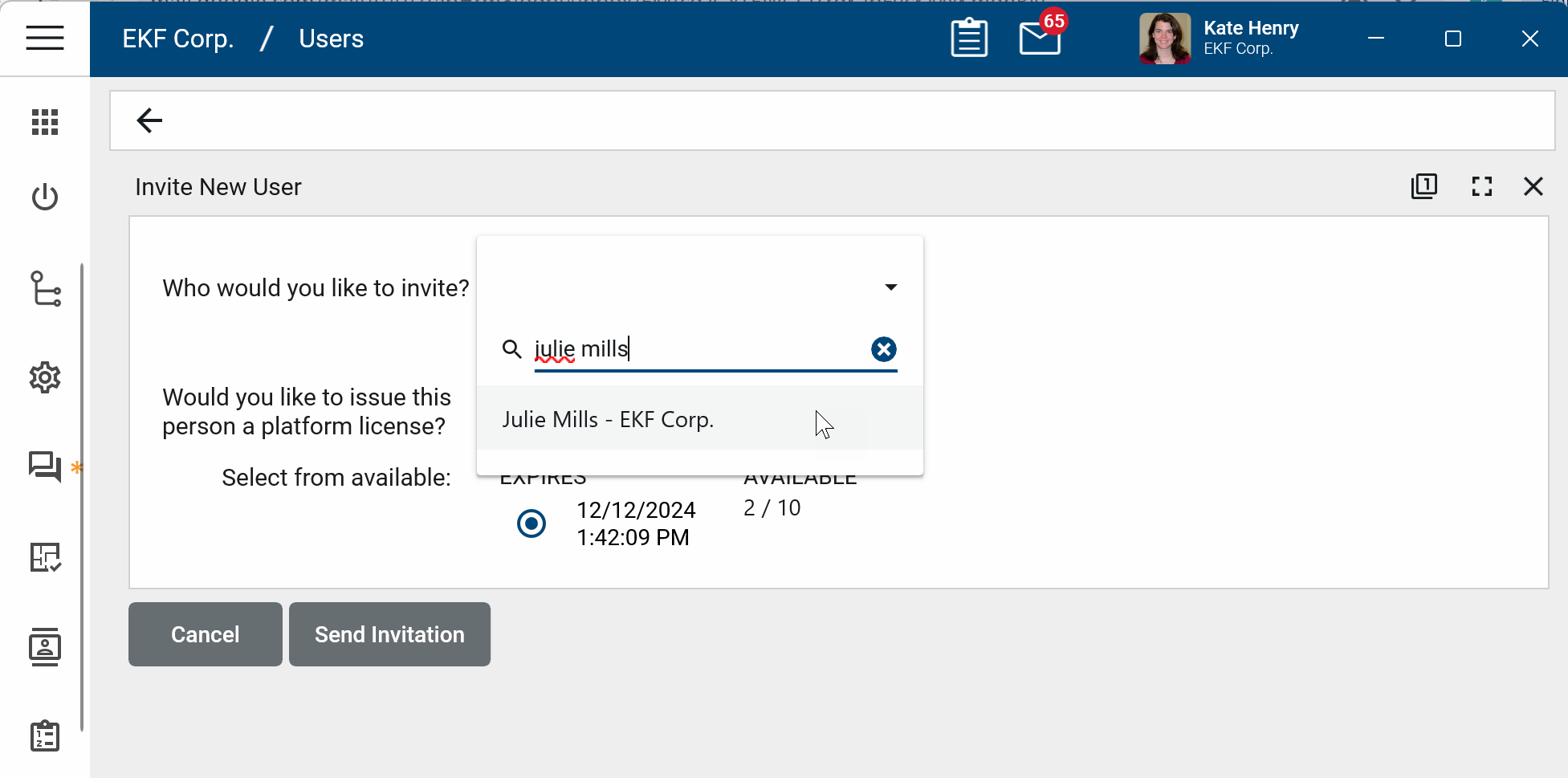
Task: Open the settings gear in sidebar
Action: 45,377
